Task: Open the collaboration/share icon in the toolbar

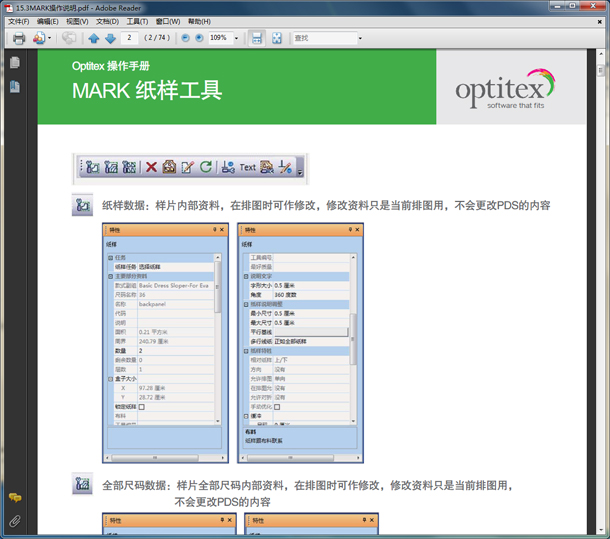Action: tap(39, 38)
